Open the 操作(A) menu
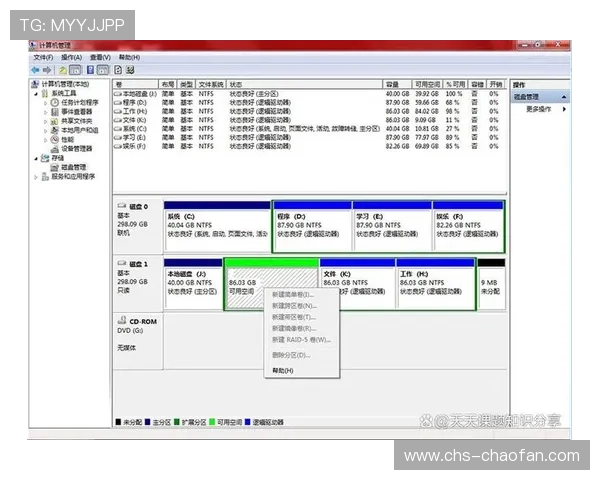600x480 pixels. point(71,58)
